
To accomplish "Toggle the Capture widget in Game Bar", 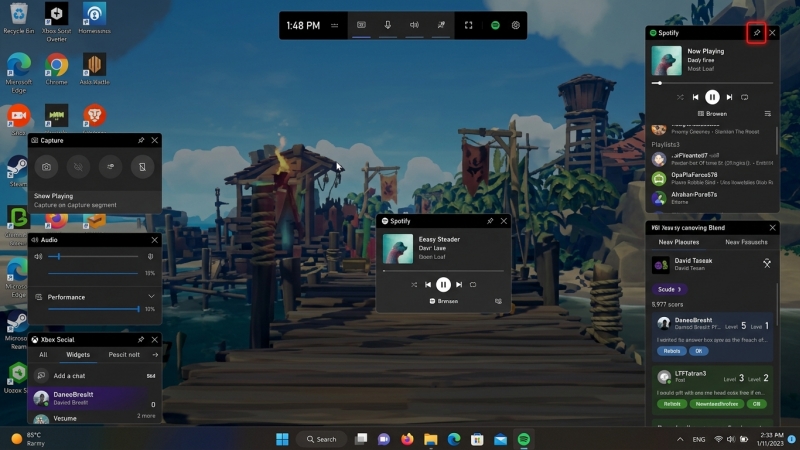I will pyautogui.click(x=361, y=26).
